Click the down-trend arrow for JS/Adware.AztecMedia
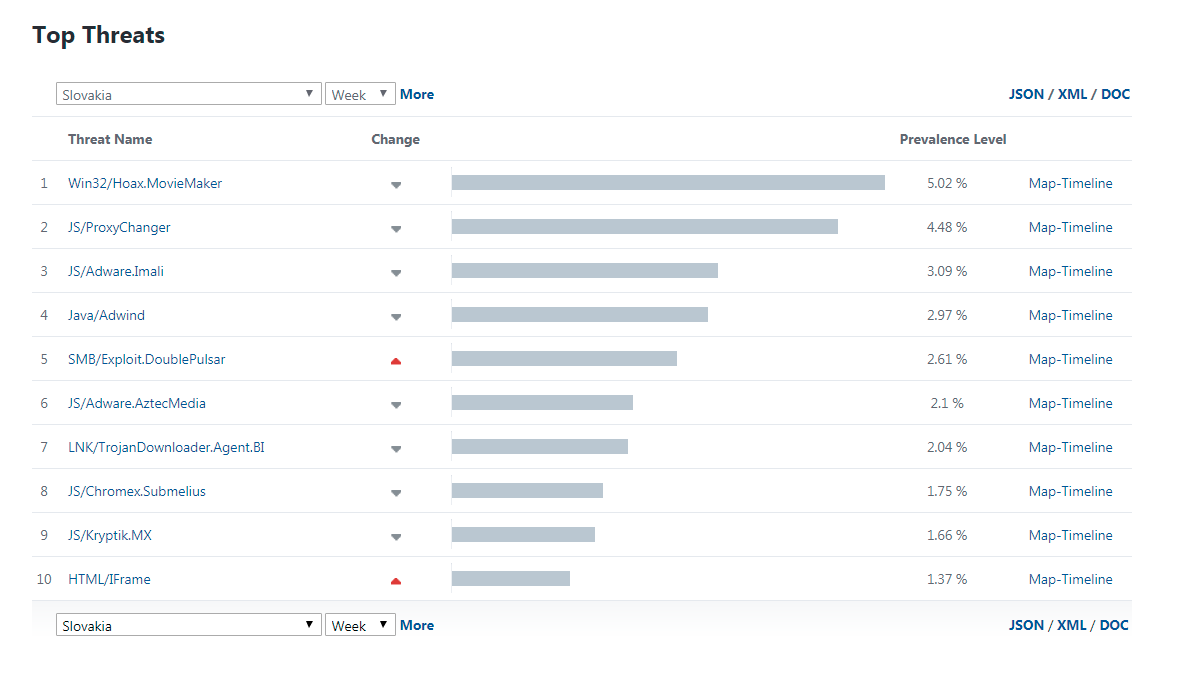Screen dimensions: 1182x684 click(x=396, y=405)
